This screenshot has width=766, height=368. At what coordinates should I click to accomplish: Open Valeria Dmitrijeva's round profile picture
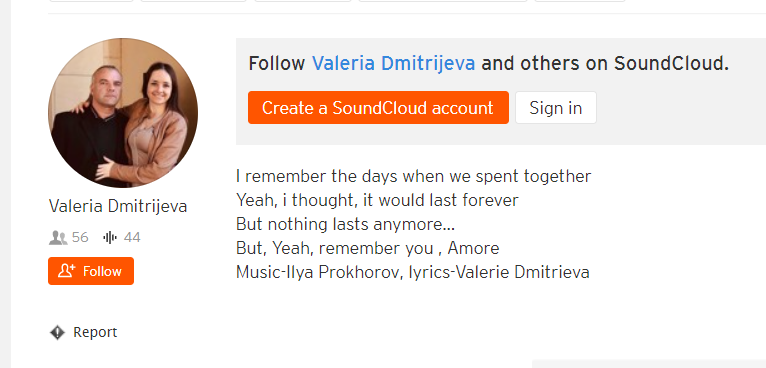(123, 113)
